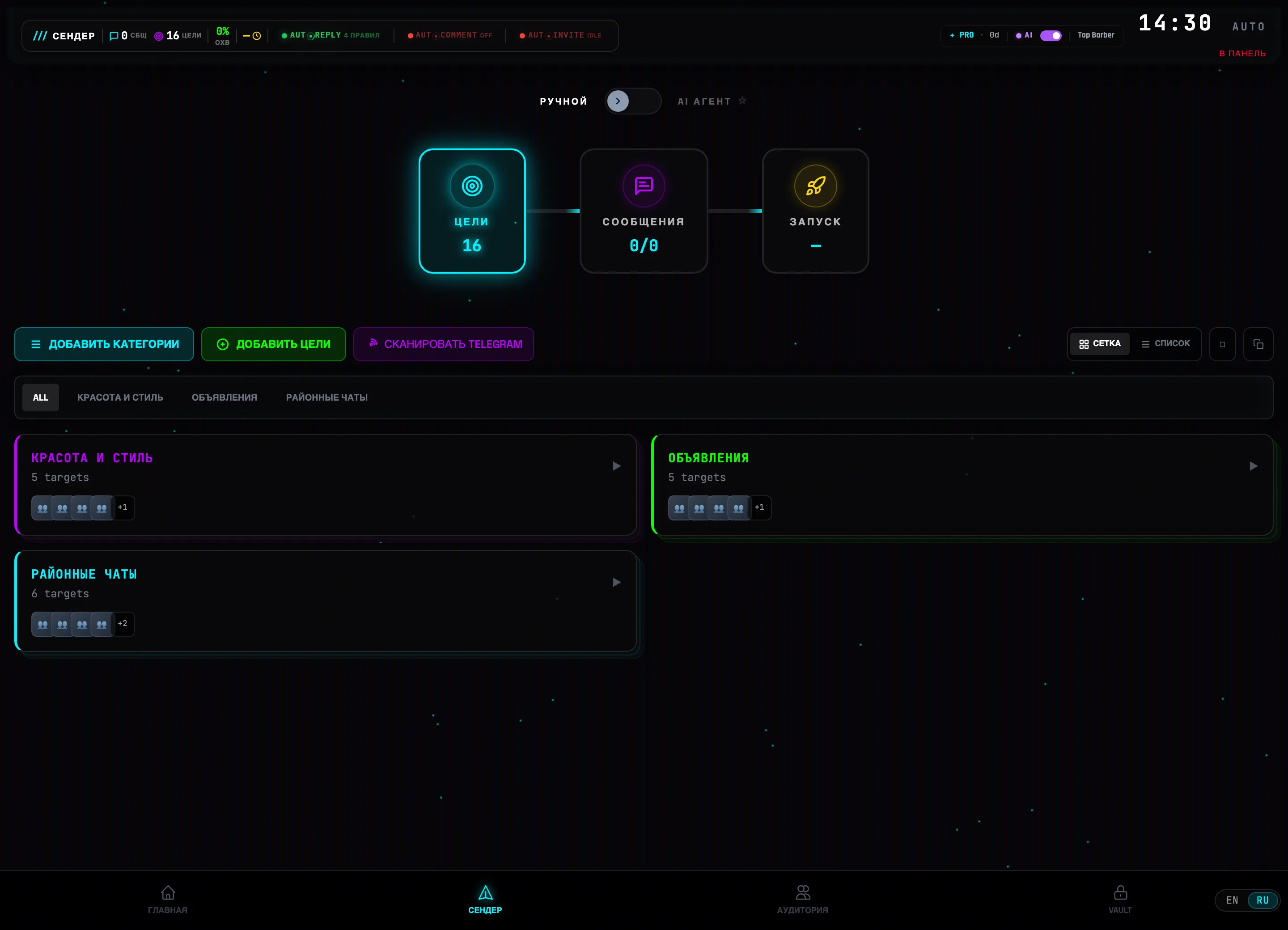Open the ЦЕЛИ step card

472,211
